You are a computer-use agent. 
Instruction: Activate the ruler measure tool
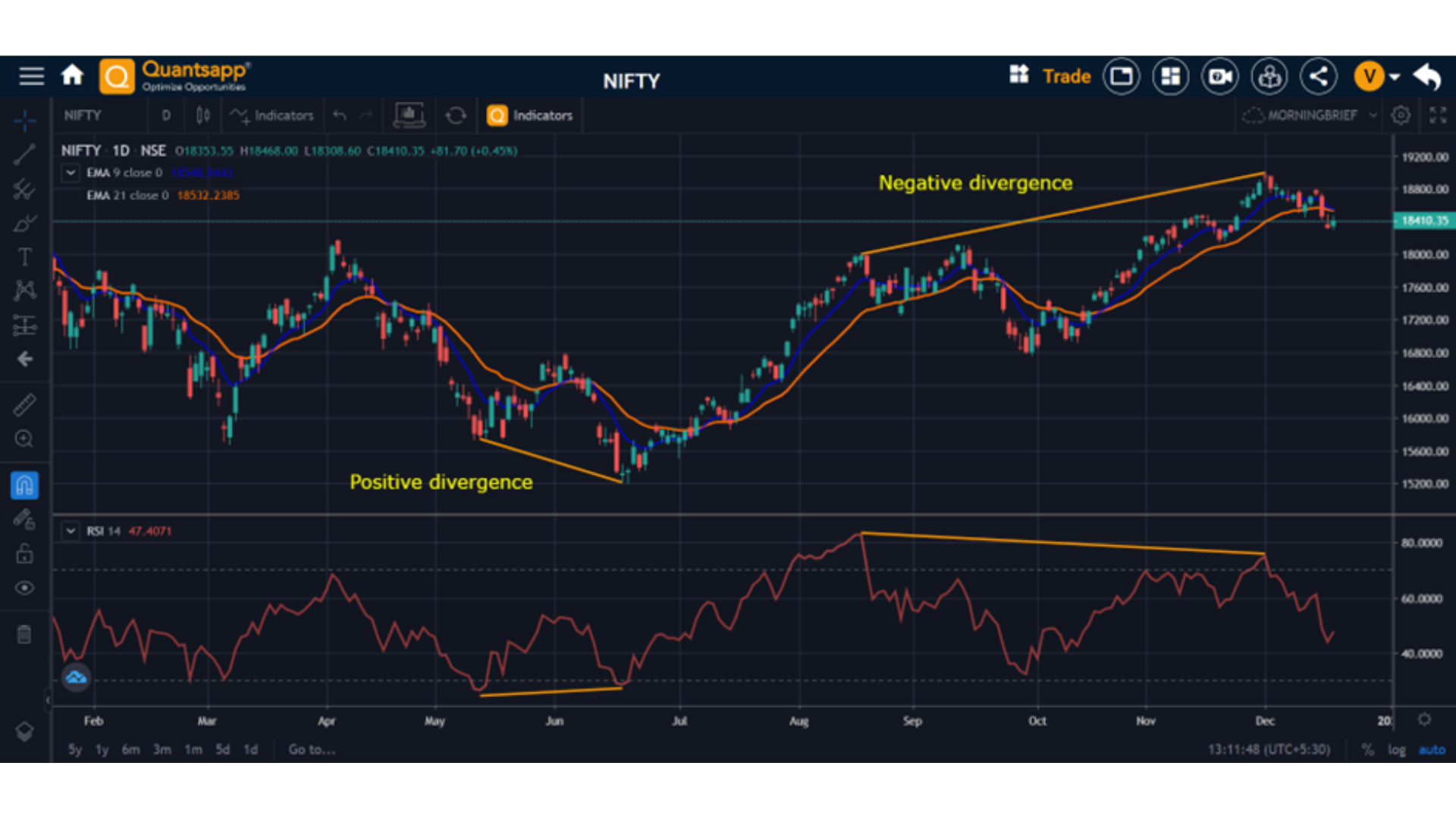click(24, 405)
